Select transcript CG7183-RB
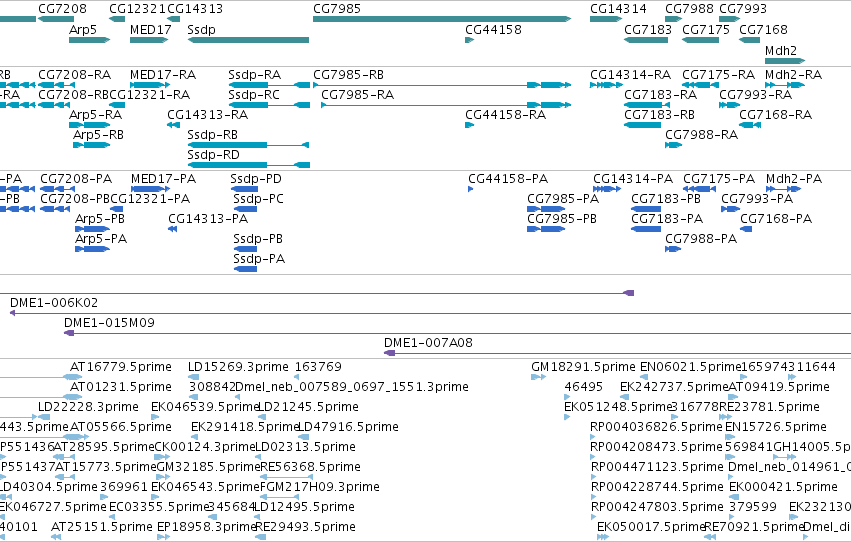The image size is (851, 542). (643, 125)
